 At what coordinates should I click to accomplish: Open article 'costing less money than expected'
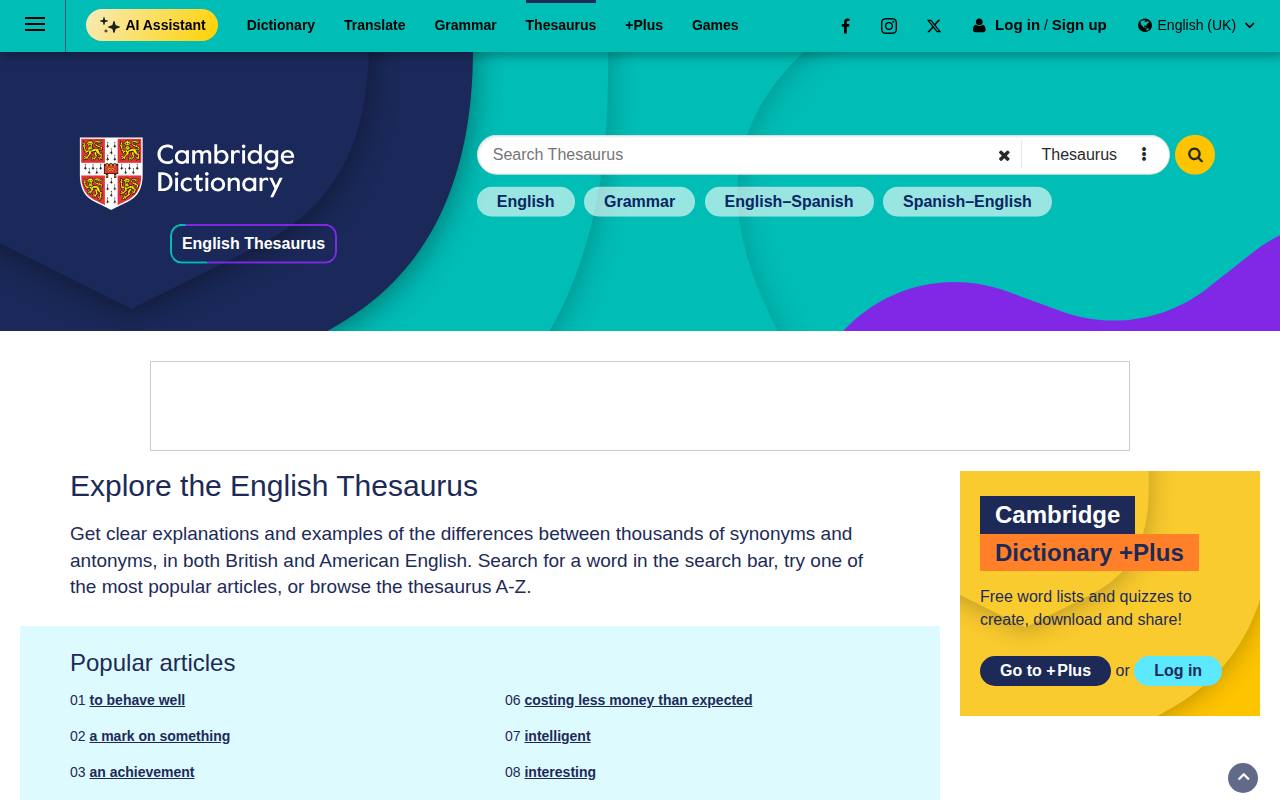638,700
